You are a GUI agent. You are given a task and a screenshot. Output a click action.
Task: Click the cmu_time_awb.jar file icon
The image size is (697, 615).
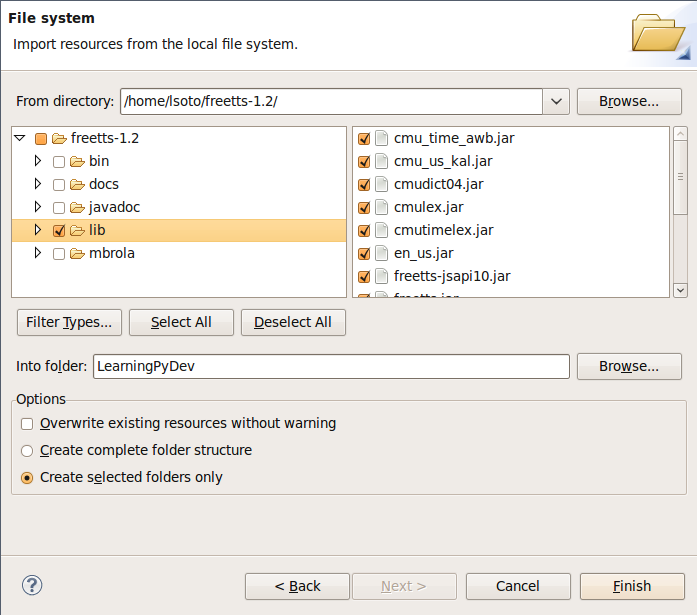tap(381, 138)
